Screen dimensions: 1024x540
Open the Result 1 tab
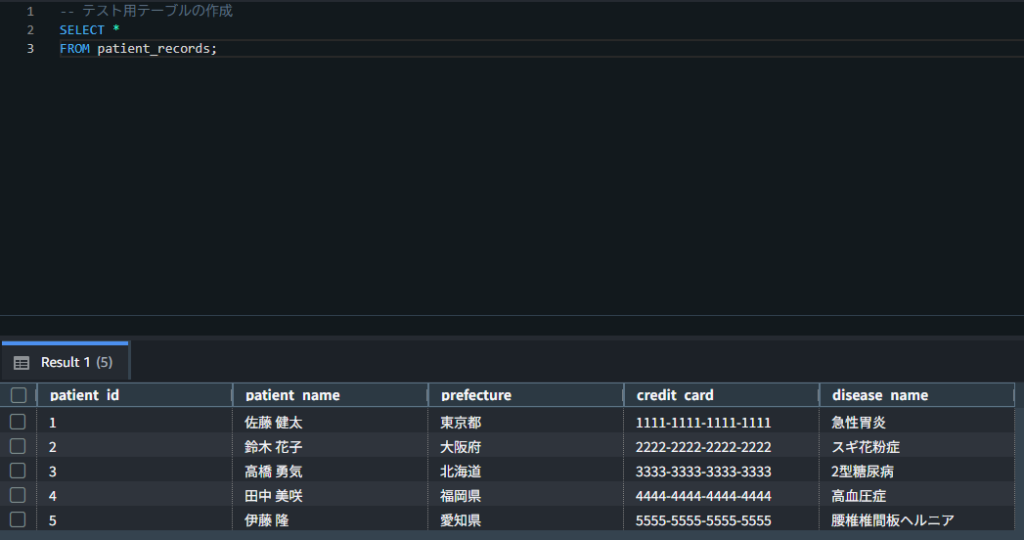point(65,361)
